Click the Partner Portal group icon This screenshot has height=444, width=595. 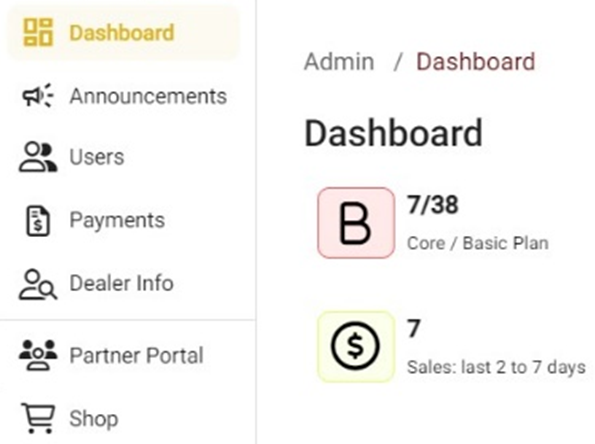coord(38,355)
